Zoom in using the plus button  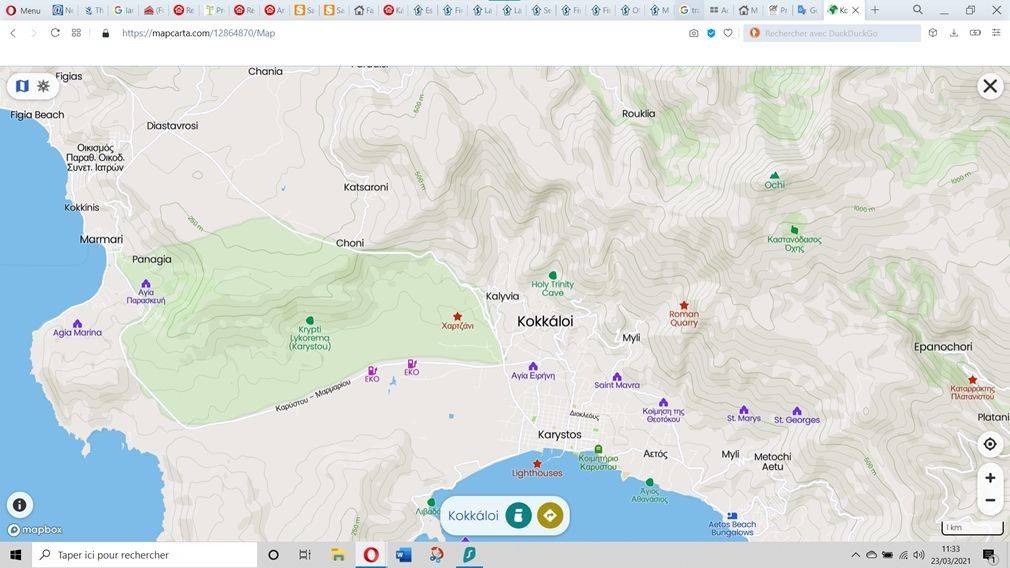989,478
